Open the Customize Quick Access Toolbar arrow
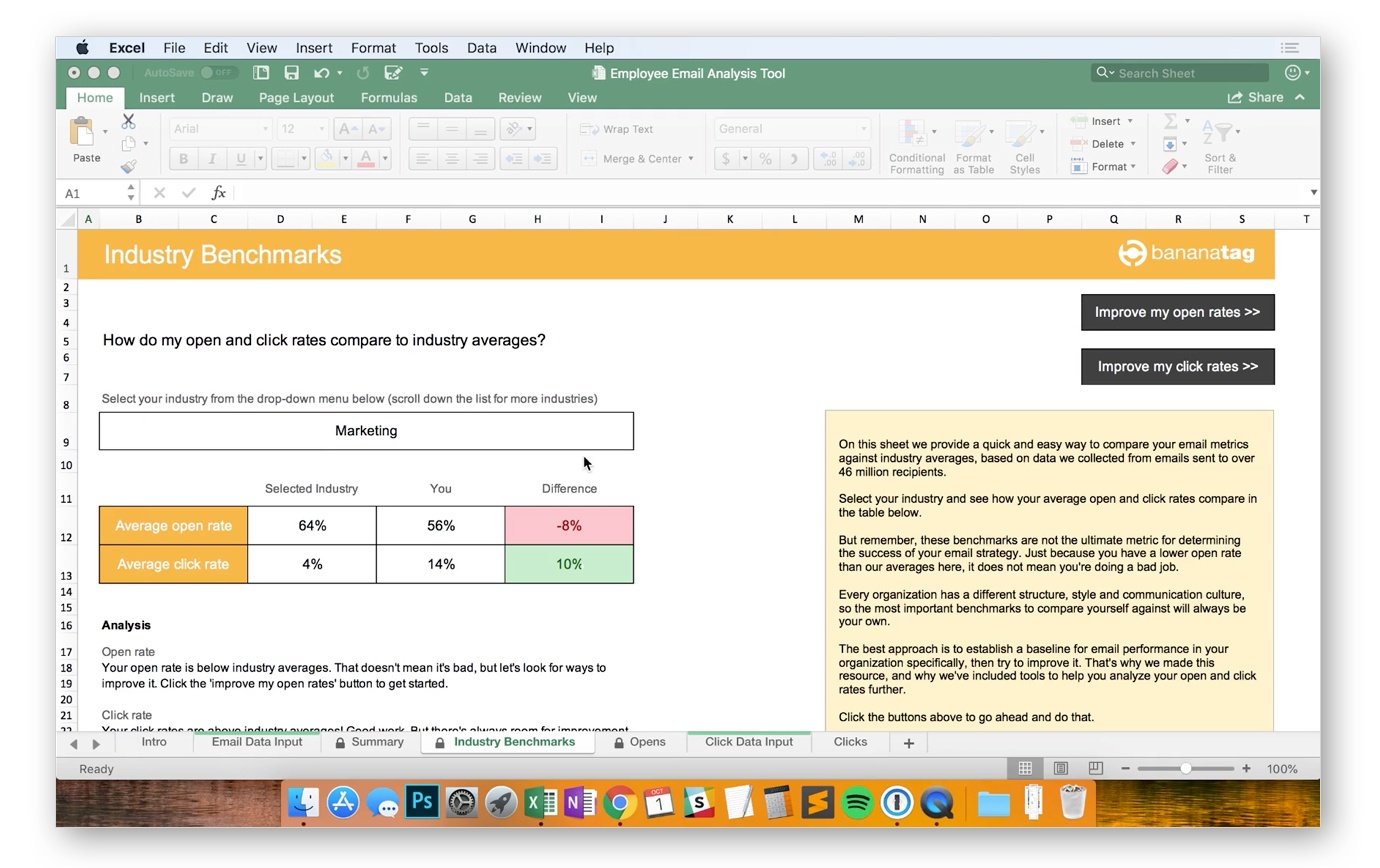 pyautogui.click(x=424, y=73)
